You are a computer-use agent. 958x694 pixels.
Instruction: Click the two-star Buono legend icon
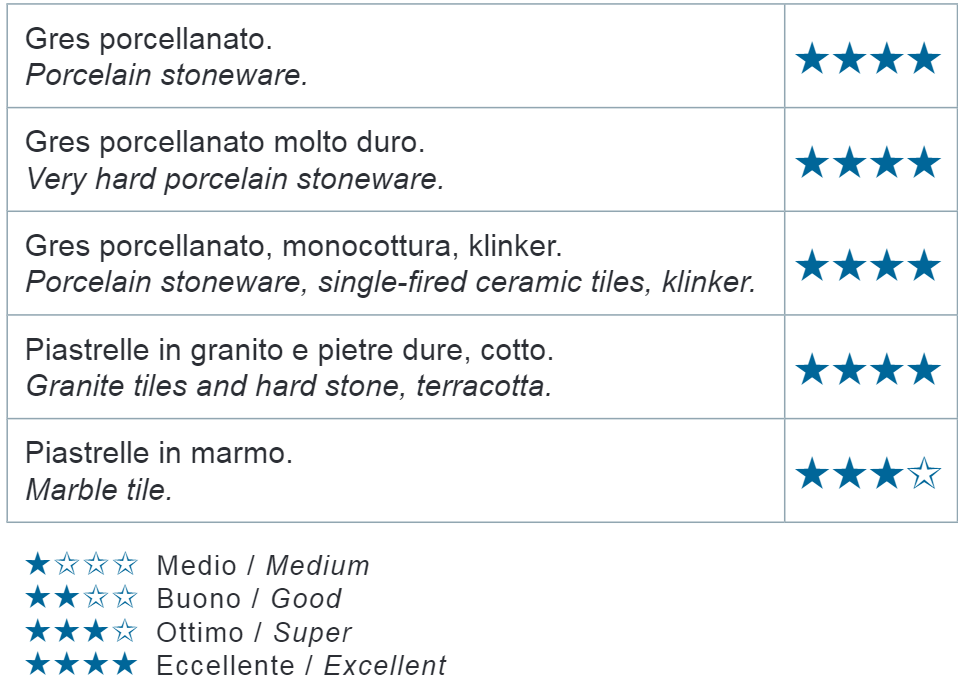tap(81, 597)
